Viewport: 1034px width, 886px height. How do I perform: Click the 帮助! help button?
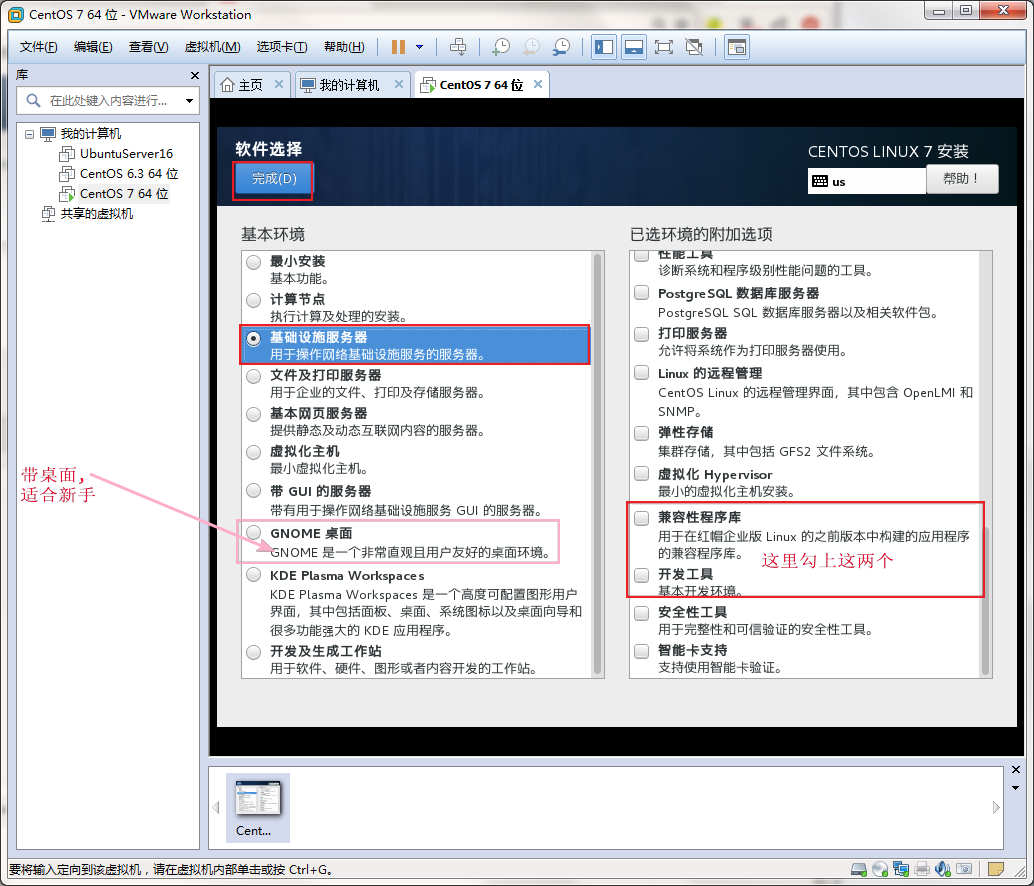click(x=961, y=179)
